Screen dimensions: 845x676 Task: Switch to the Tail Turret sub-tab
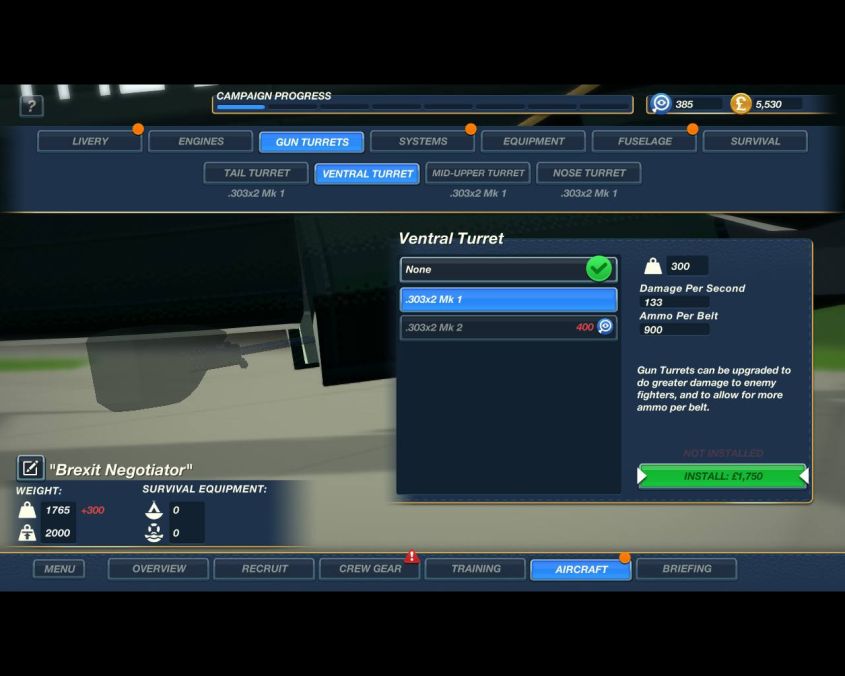257,173
